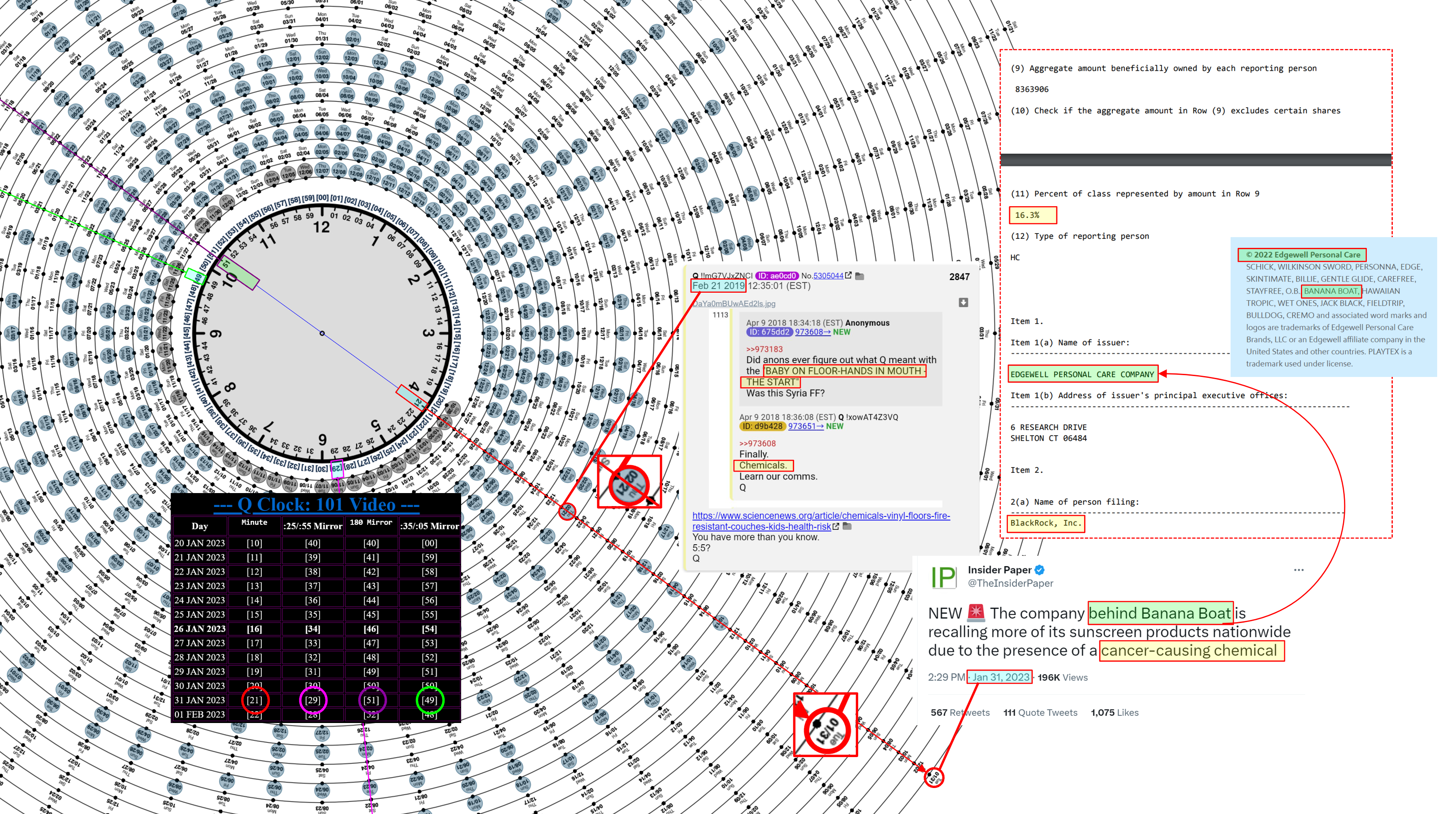The height and width of the screenshot is (814, 1456).
Task: Open the Q Clock: 101 Video title link
Action: (316, 504)
